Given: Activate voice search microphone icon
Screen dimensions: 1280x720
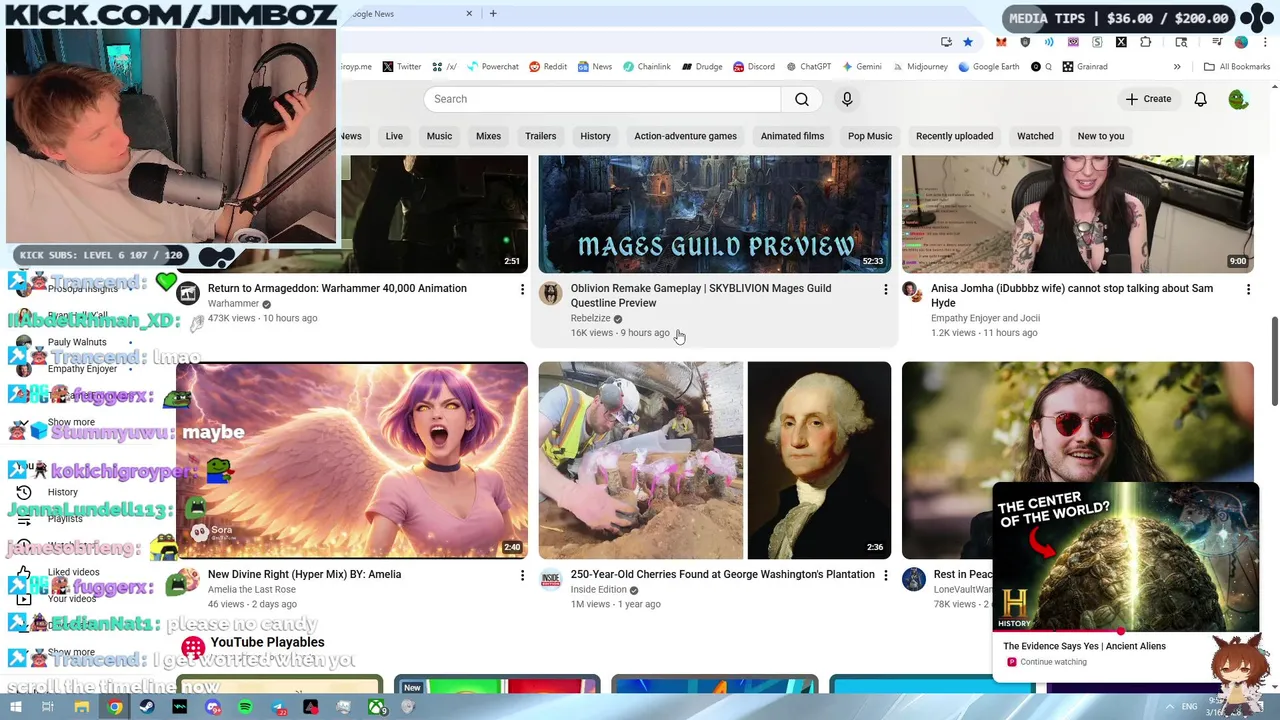Looking at the screenshot, I should coord(847,99).
